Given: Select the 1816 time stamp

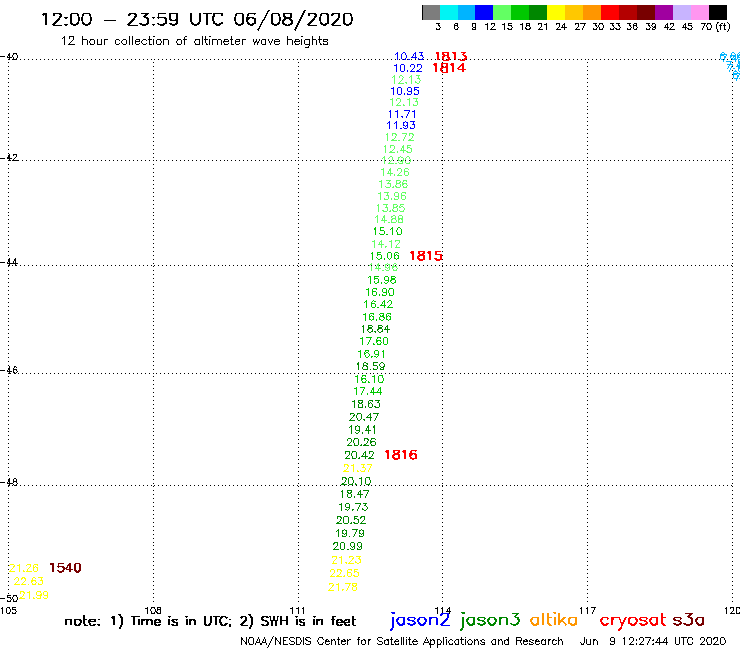Looking at the screenshot, I should coord(401,455).
